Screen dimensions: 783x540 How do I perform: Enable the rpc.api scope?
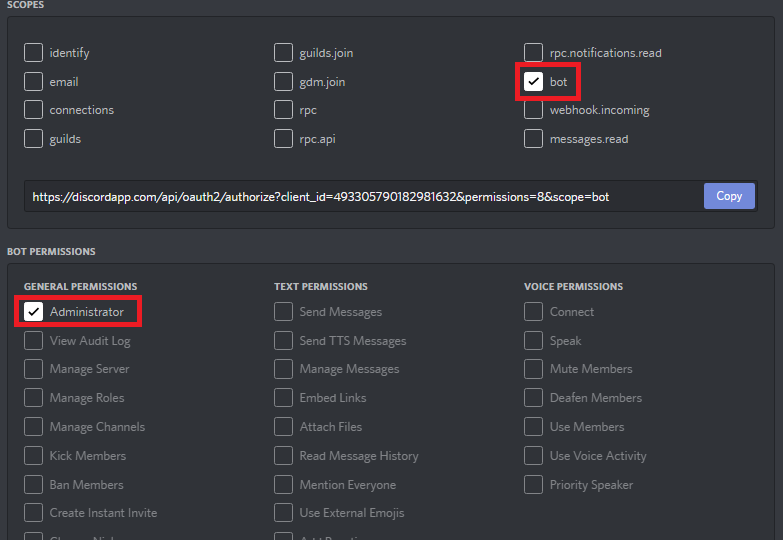(283, 139)
